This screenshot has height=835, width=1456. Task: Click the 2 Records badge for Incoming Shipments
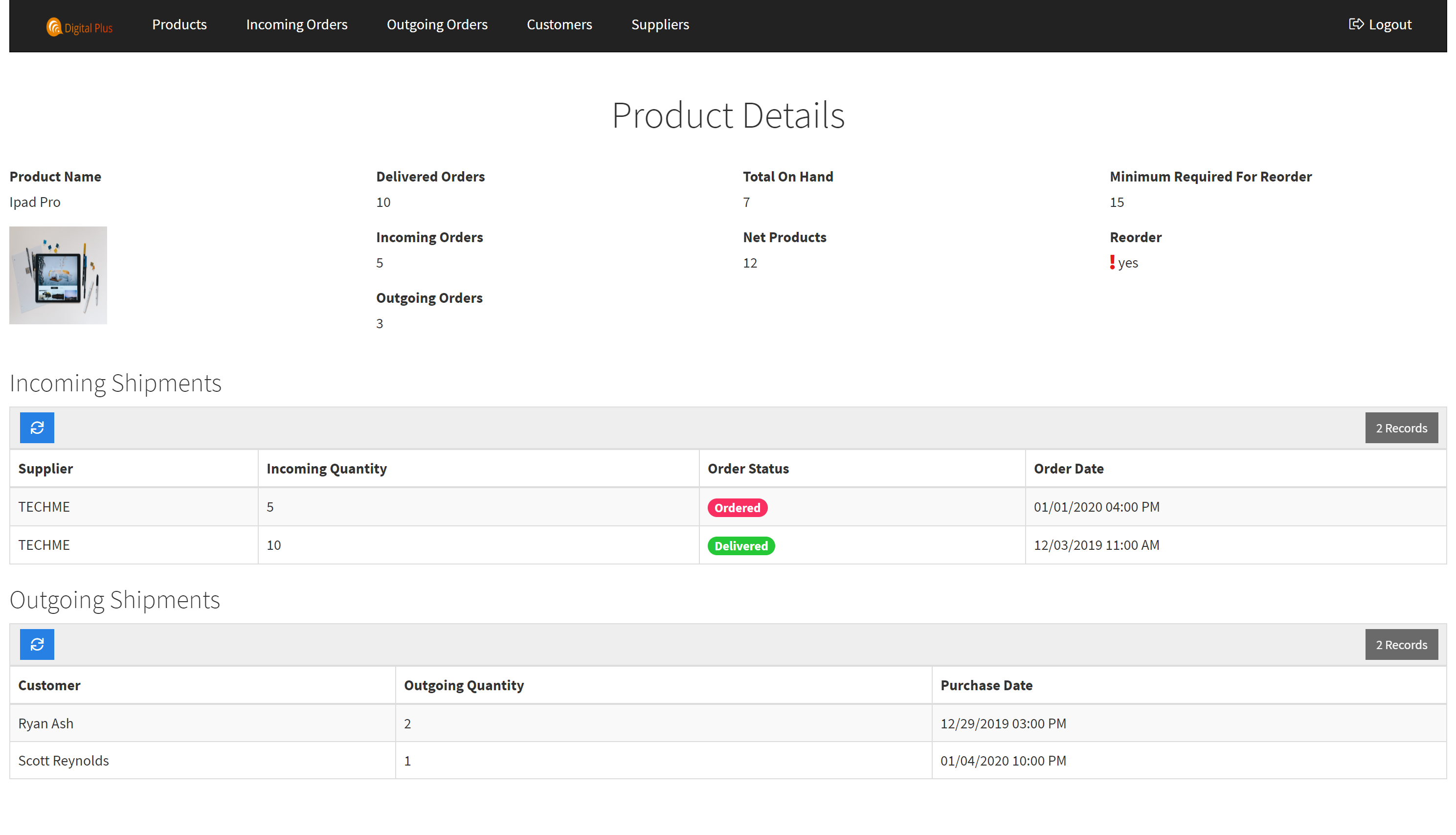(x=1402, y=427)
